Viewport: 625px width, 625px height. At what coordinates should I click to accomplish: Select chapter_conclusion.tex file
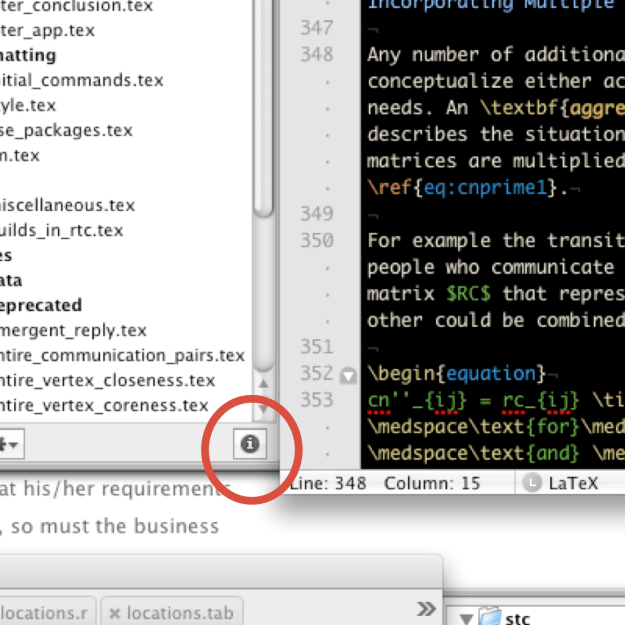pos(76,6)
